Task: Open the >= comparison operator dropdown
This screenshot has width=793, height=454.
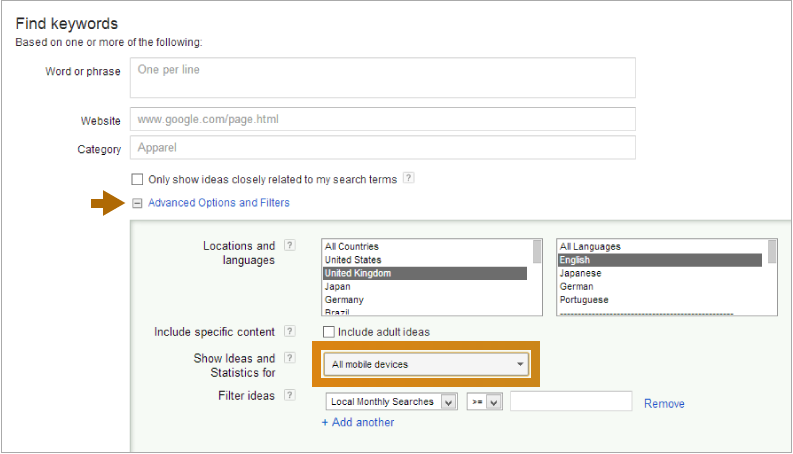Action: pos(484,402)
